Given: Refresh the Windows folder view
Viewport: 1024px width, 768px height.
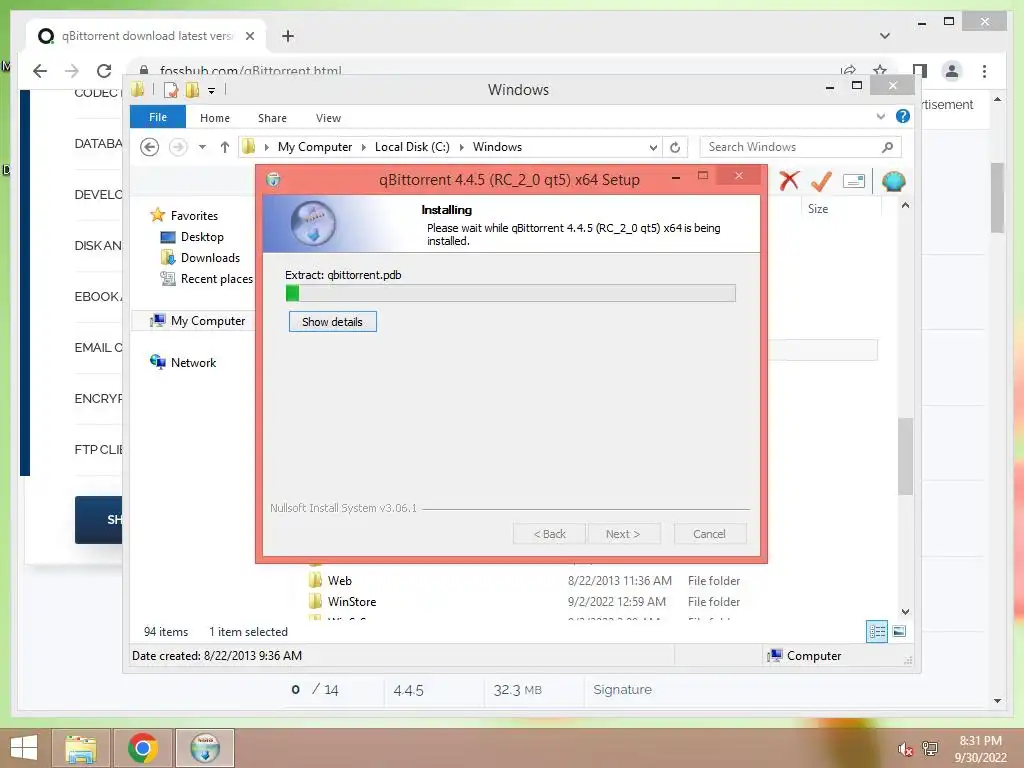Looking at the screenshot, I should (675, 148).
